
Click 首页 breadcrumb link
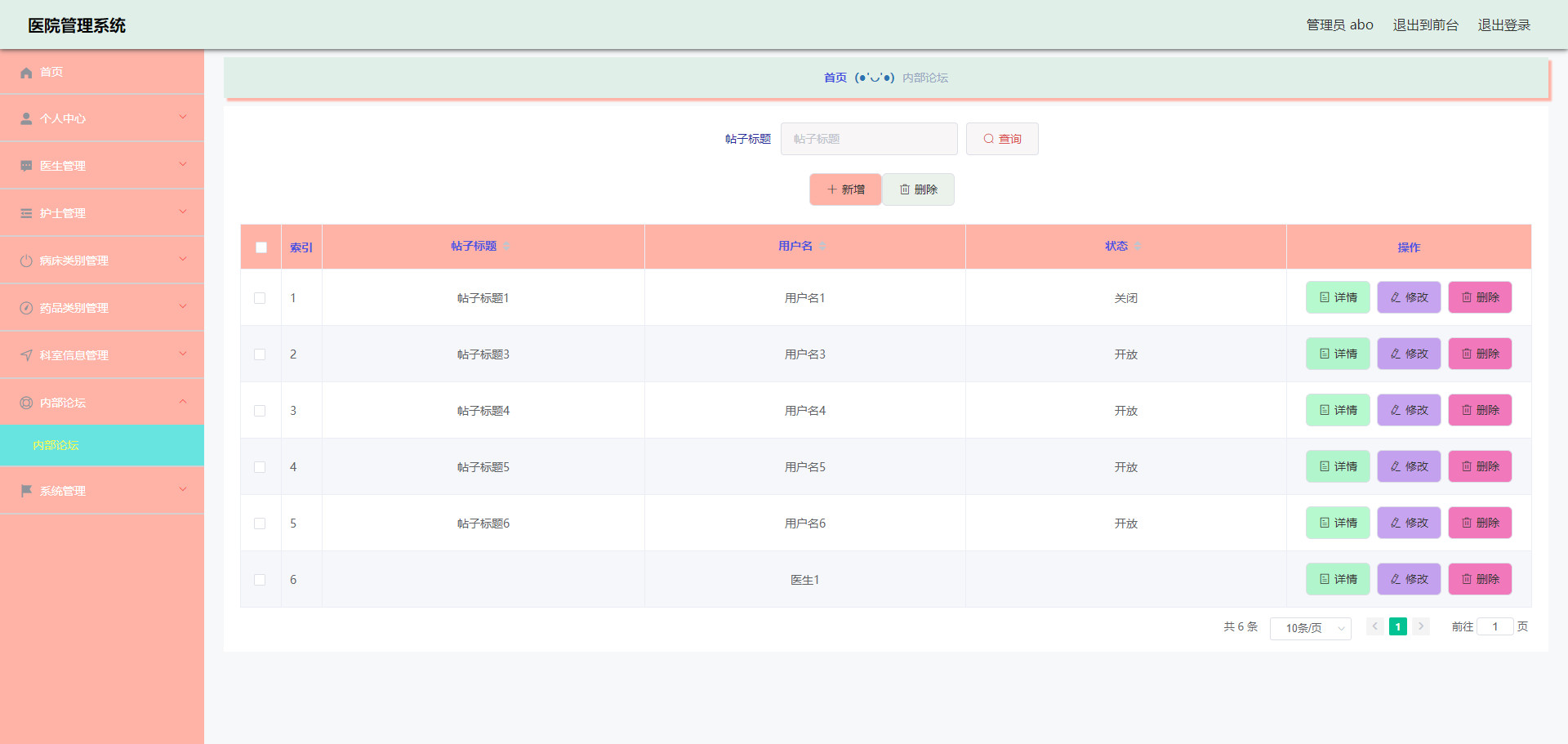coord(835,78)
